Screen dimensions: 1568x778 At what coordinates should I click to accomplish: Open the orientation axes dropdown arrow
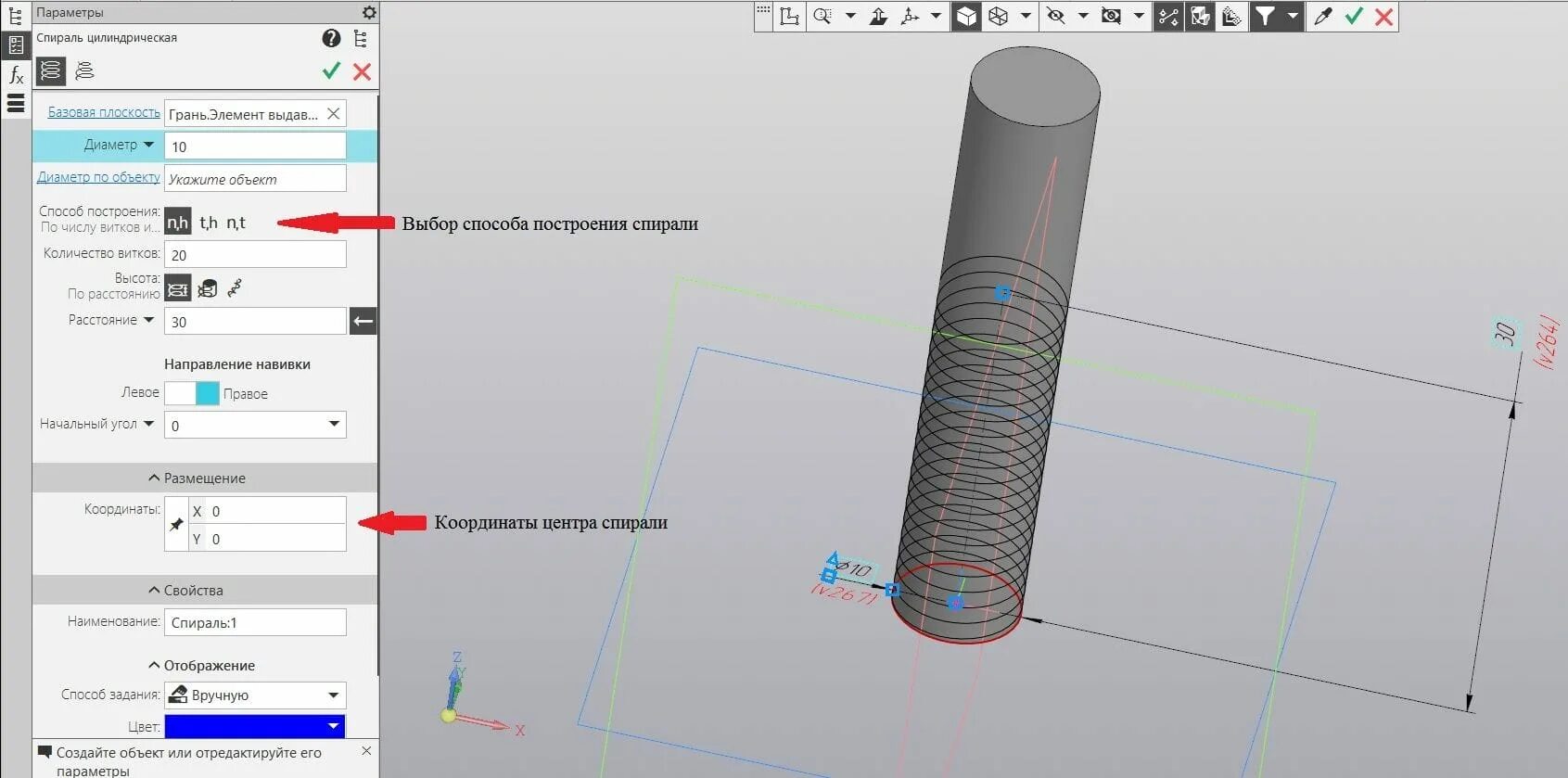[936, 16]
